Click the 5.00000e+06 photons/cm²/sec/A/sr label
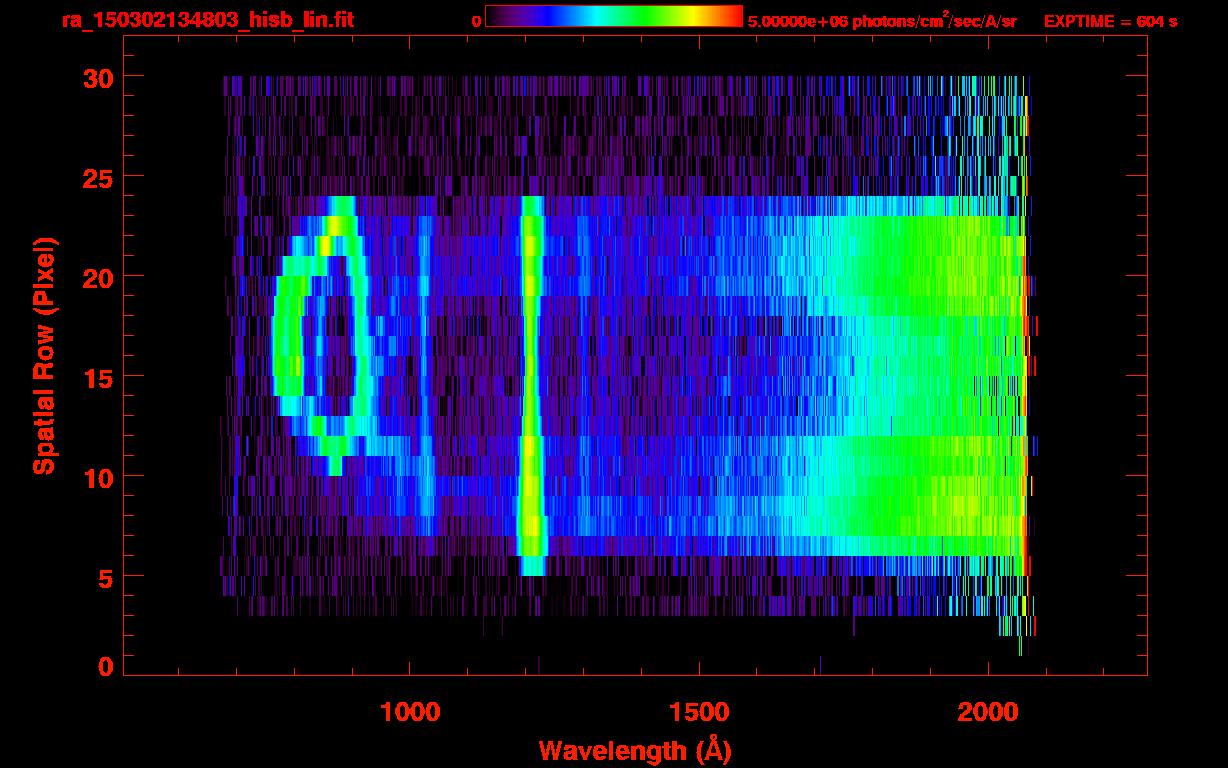Screen dimensions: 1228x768 pos(882,21)
